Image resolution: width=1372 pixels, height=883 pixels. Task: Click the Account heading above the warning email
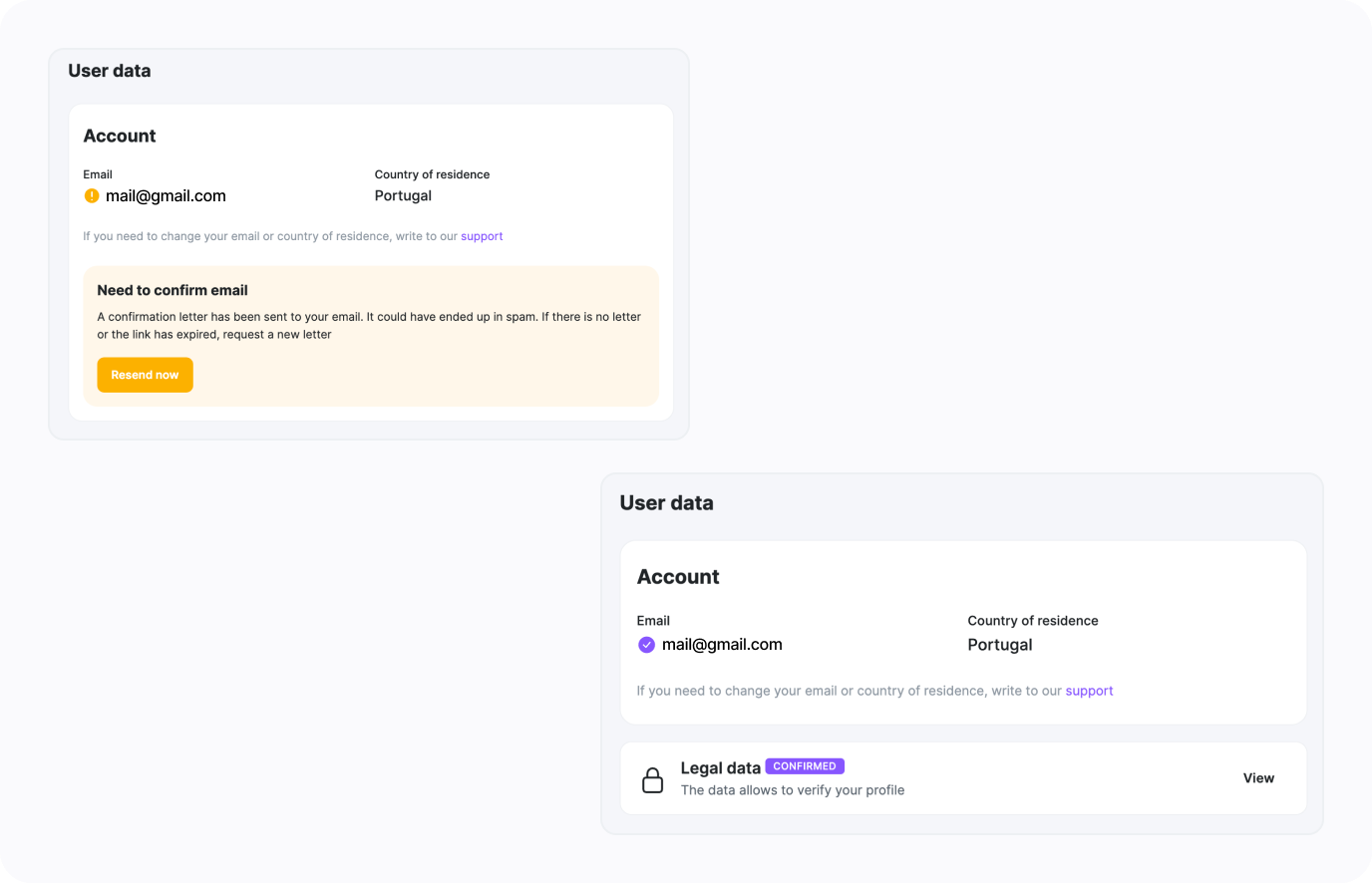(x=120, y=137)
